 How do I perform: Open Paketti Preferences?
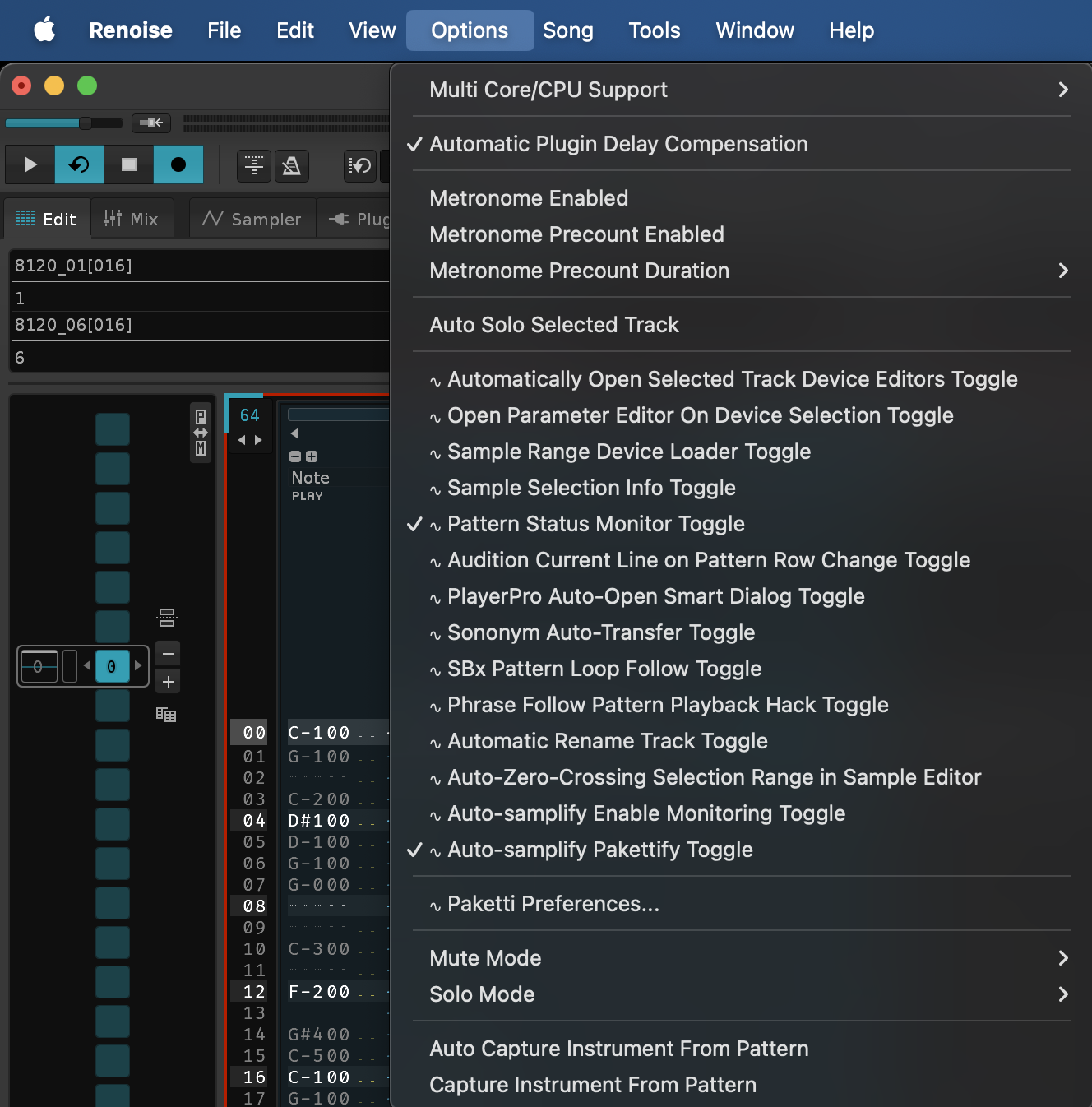[x=553, y=904]
